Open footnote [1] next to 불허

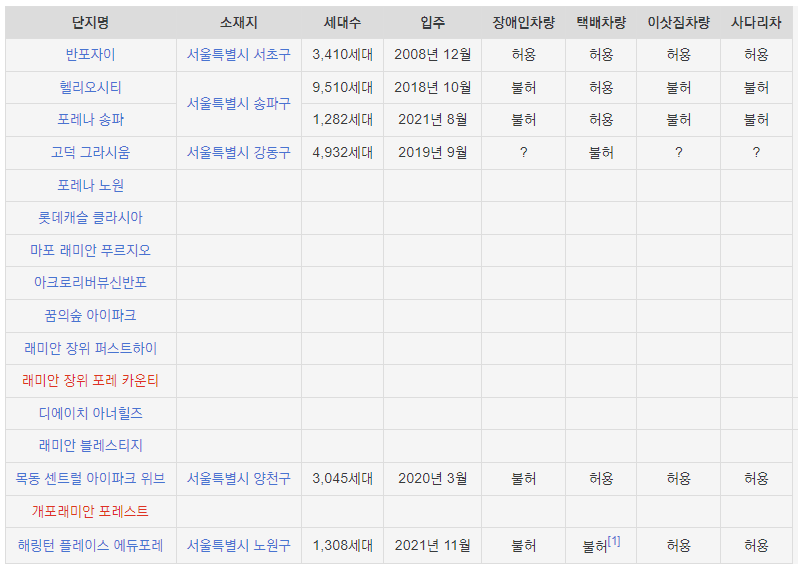614,541
